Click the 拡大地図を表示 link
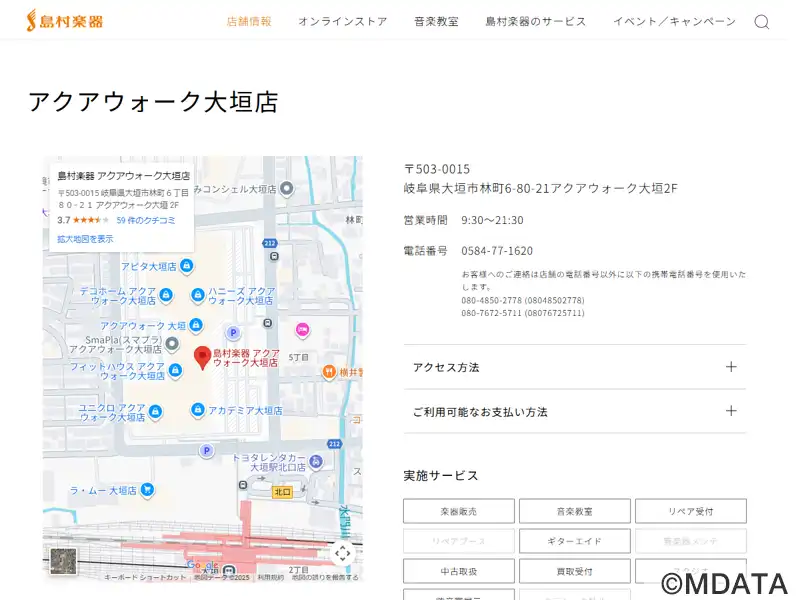Viewport: 800px width, 600px height. [x=85, y=239]
